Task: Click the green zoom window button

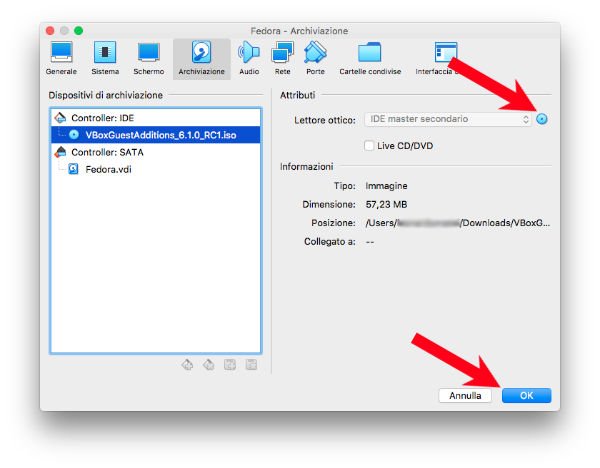Action: (78, 31)
